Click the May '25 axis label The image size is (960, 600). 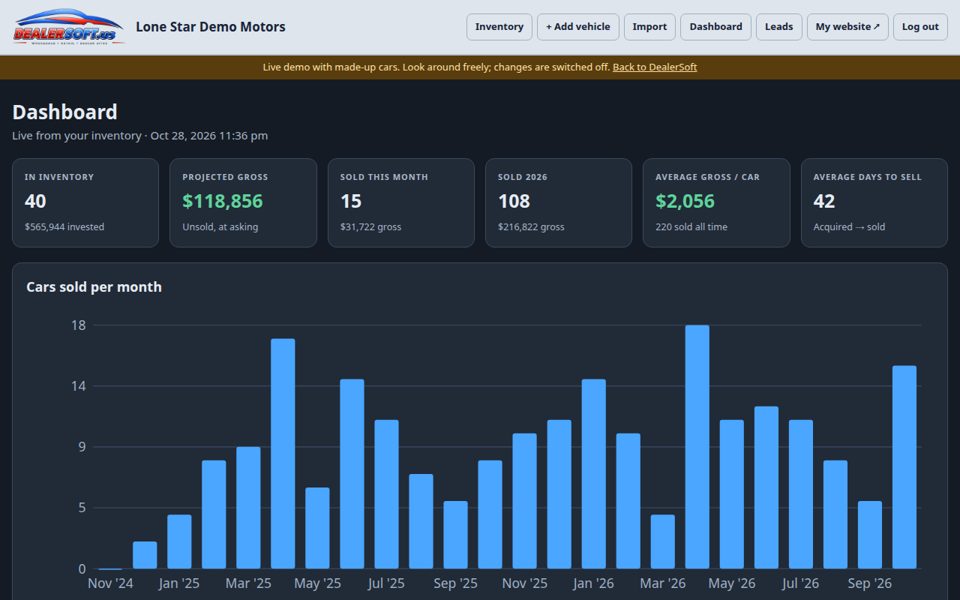[317, 583]
